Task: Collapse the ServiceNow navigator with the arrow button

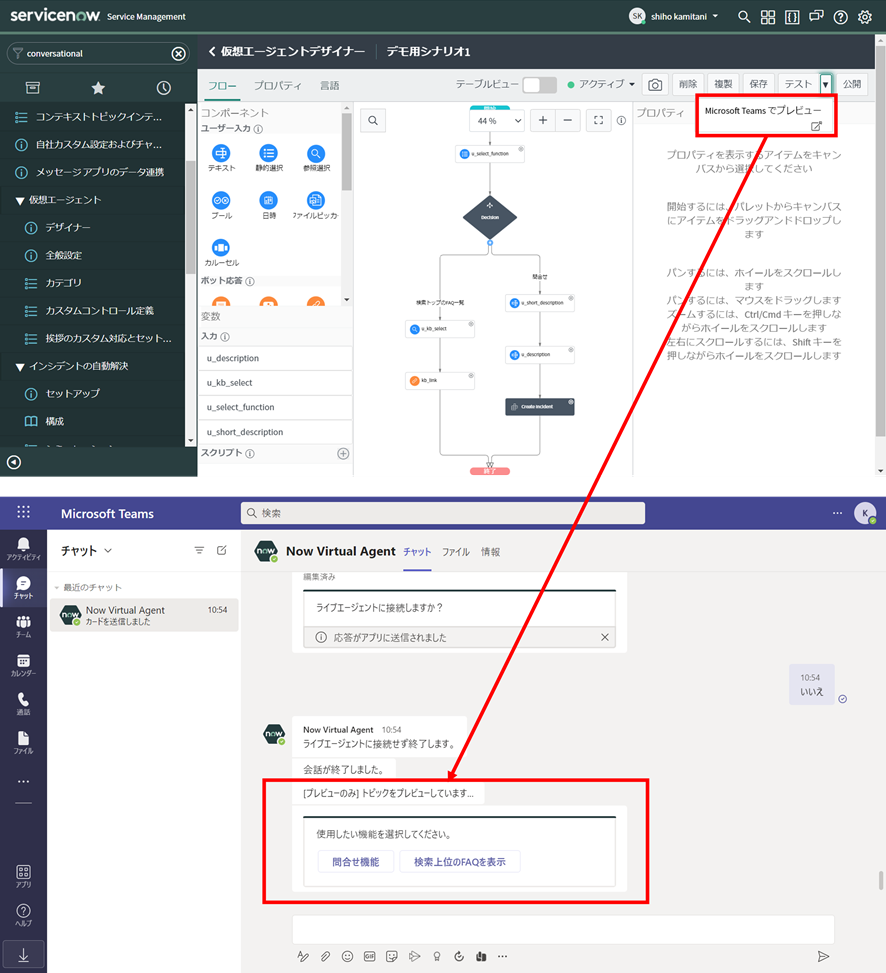Action: 14,462
